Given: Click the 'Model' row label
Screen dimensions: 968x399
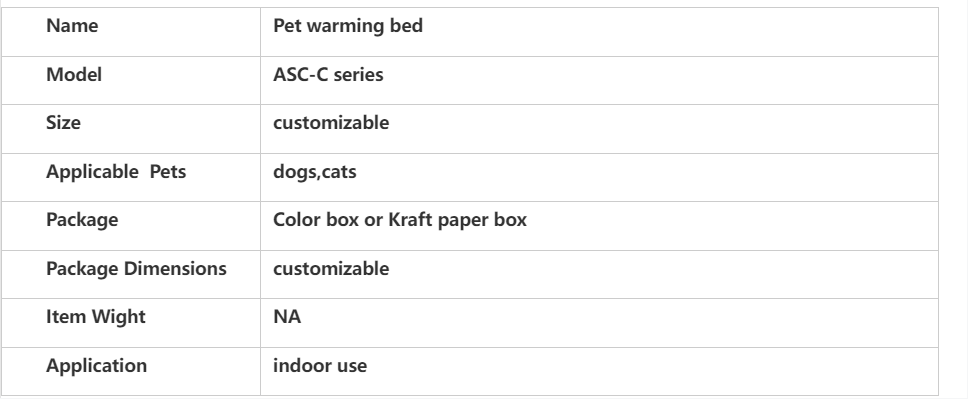Looking at the screenshot, I should pos(73,75).
